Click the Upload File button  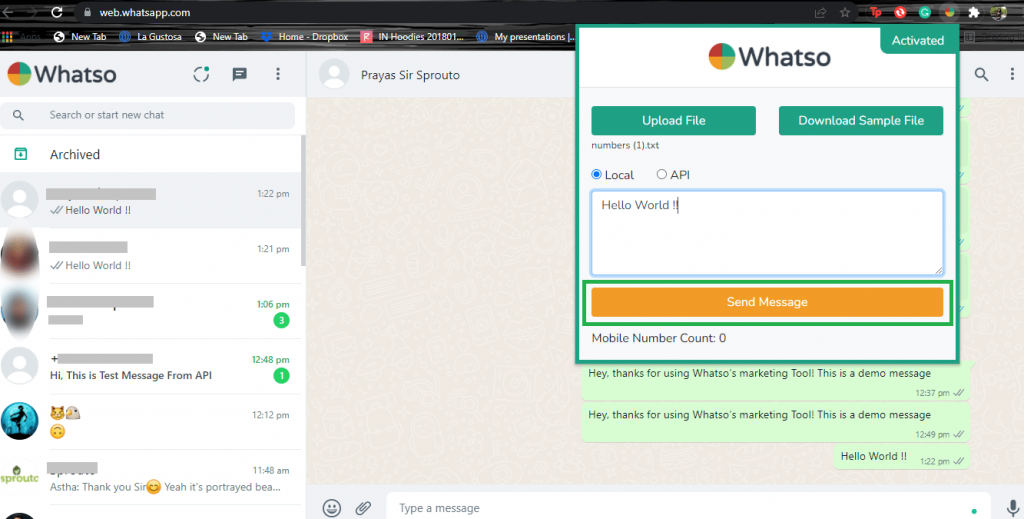click(x=673, y=121)
